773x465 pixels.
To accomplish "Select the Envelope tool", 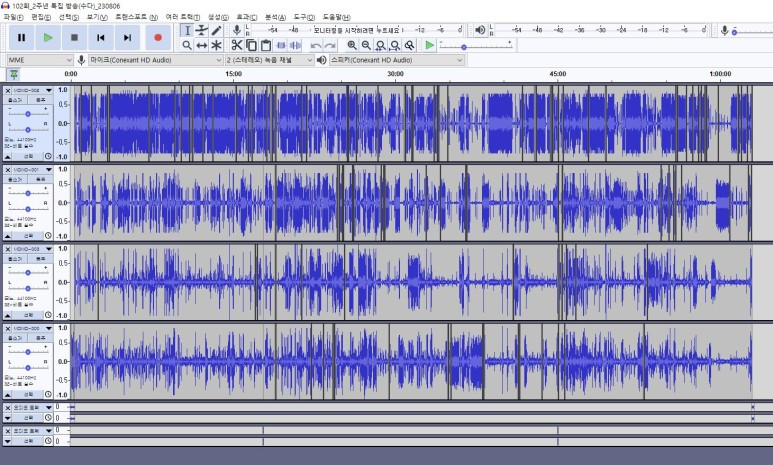I will click(x=202, y=31).
